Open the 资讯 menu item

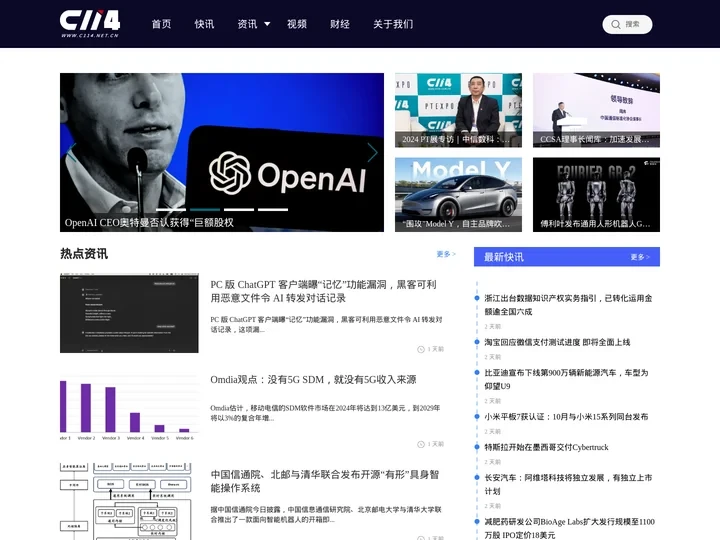247,24
